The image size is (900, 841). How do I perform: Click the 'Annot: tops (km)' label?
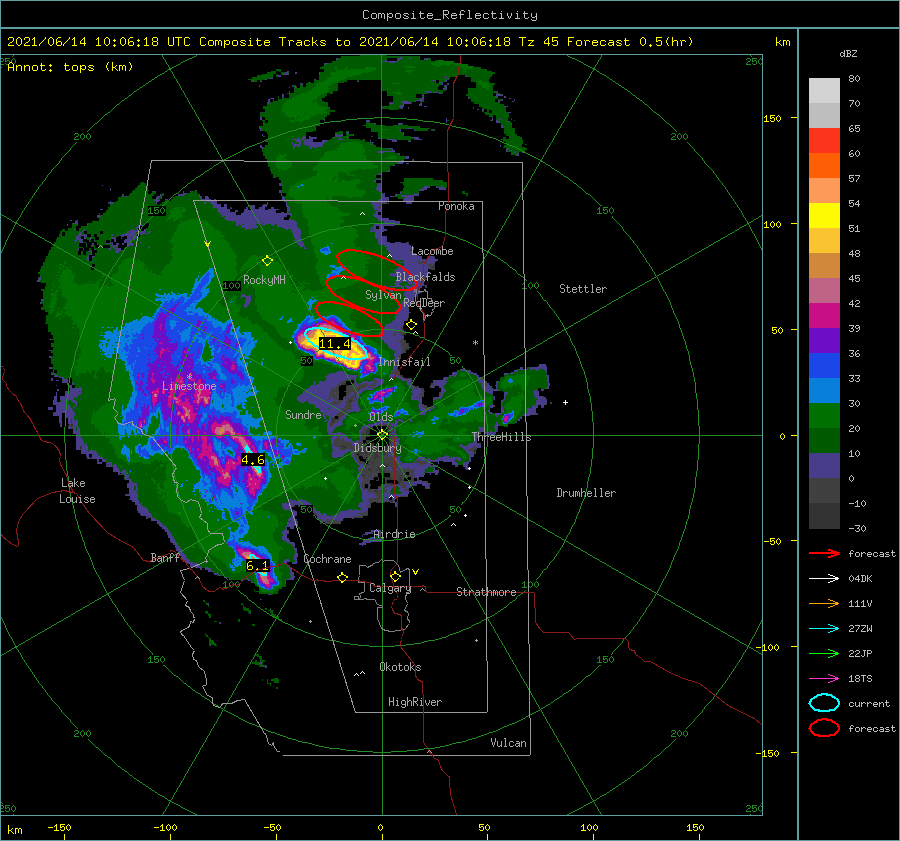click(70, 67)
